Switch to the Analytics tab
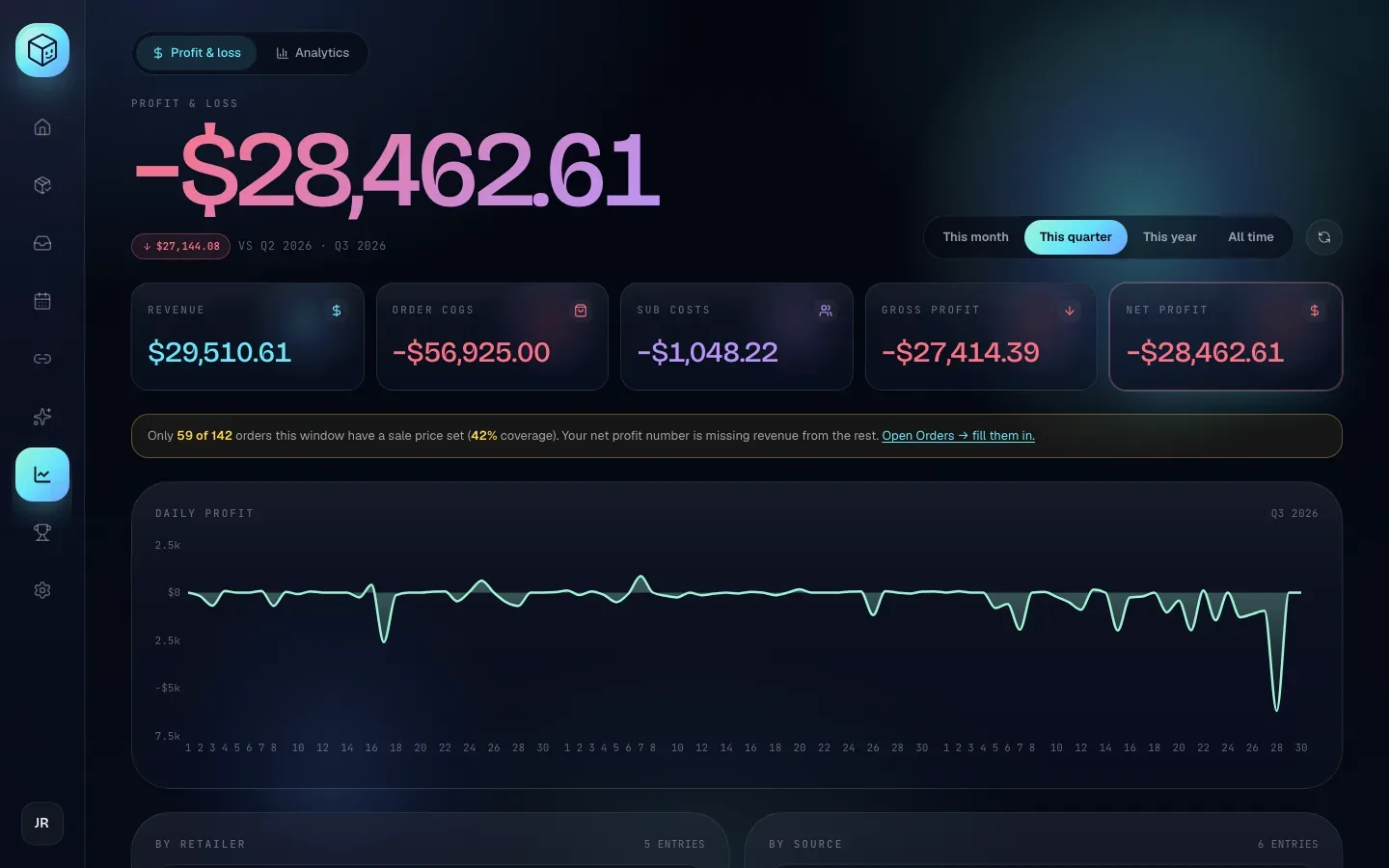This screenshot has width=1389, height=868. point(313,53)
